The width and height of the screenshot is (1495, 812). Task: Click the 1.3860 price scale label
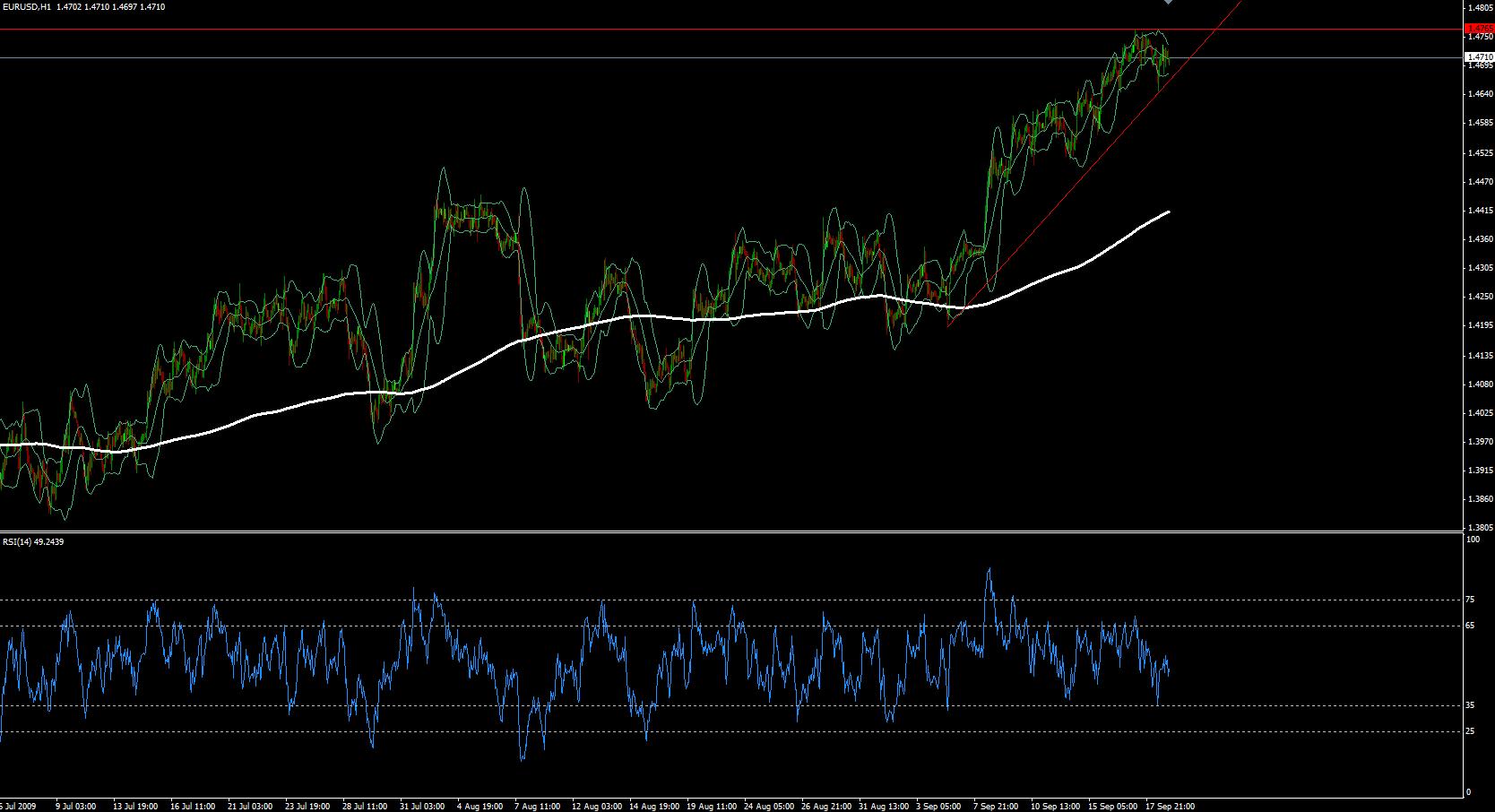tap(1480, 498)
